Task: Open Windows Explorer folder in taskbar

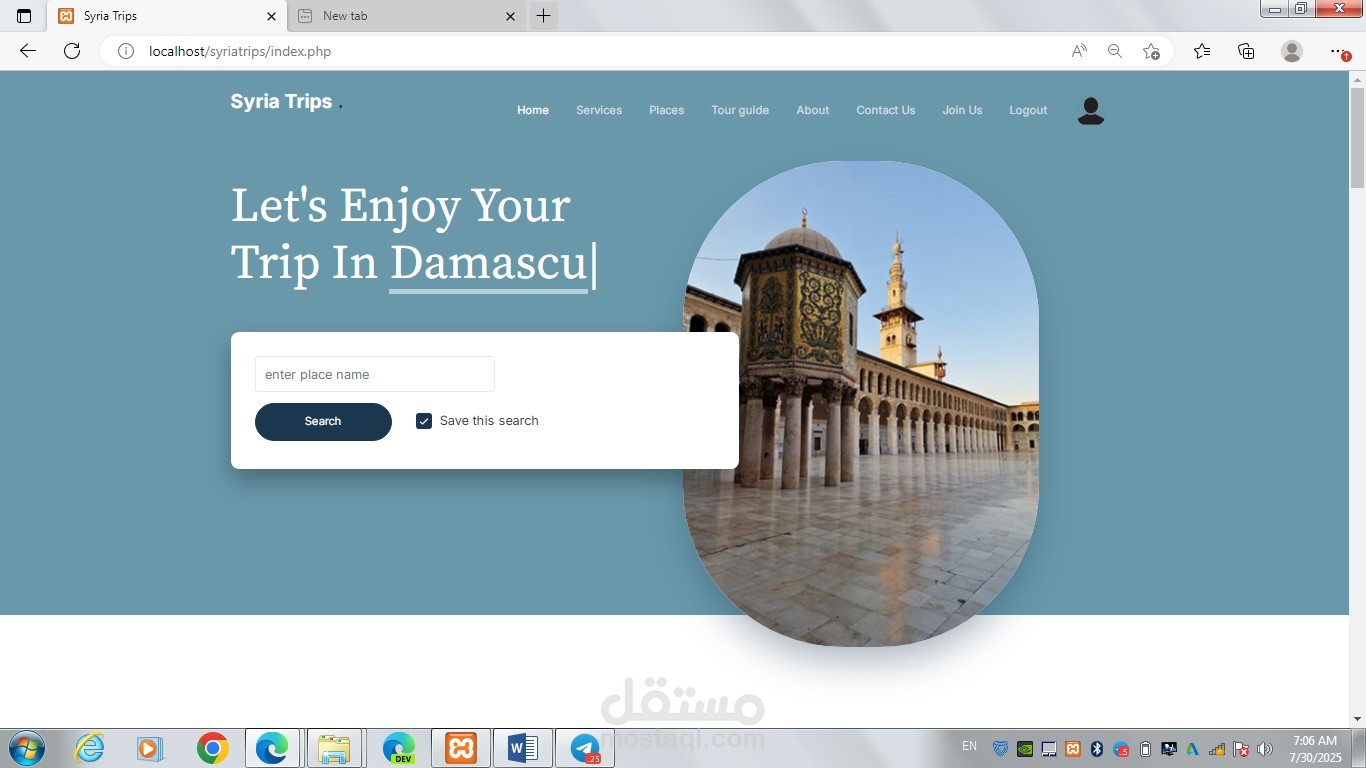Action: [x=334, y=748]
